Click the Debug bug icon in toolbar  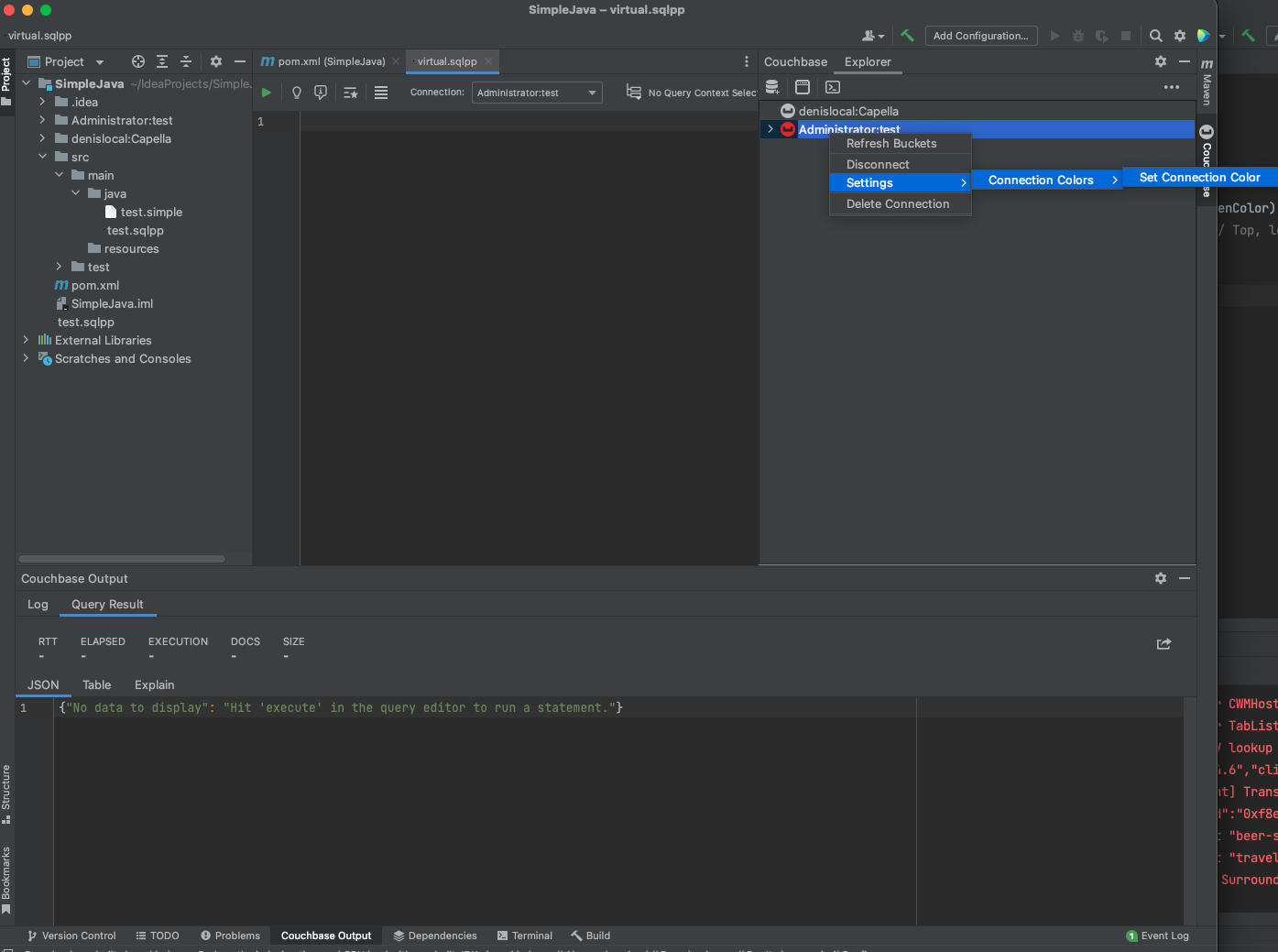1078,36
